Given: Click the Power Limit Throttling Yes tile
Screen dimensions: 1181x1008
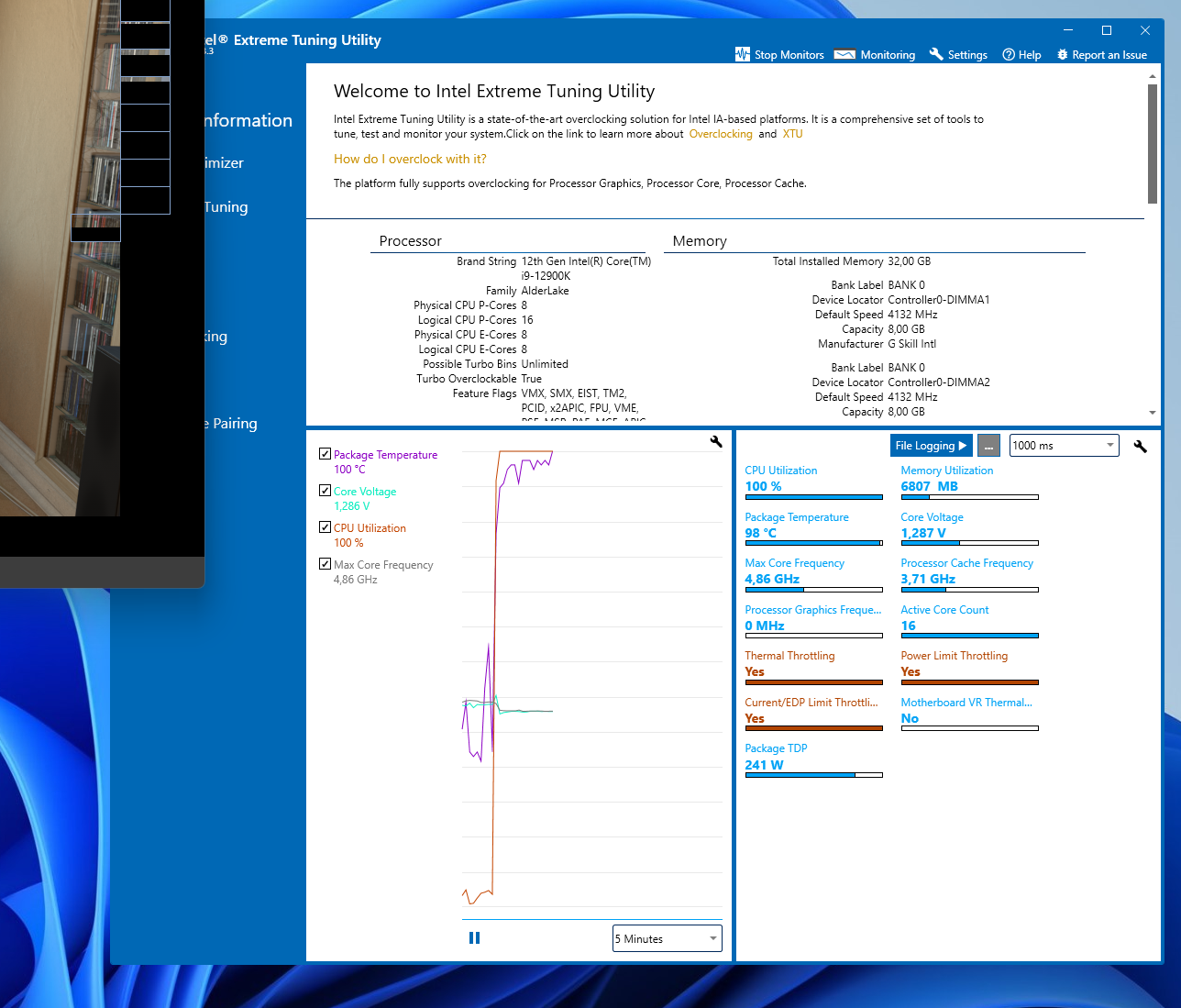Looking at the screenshot, I should click(969, 667).
